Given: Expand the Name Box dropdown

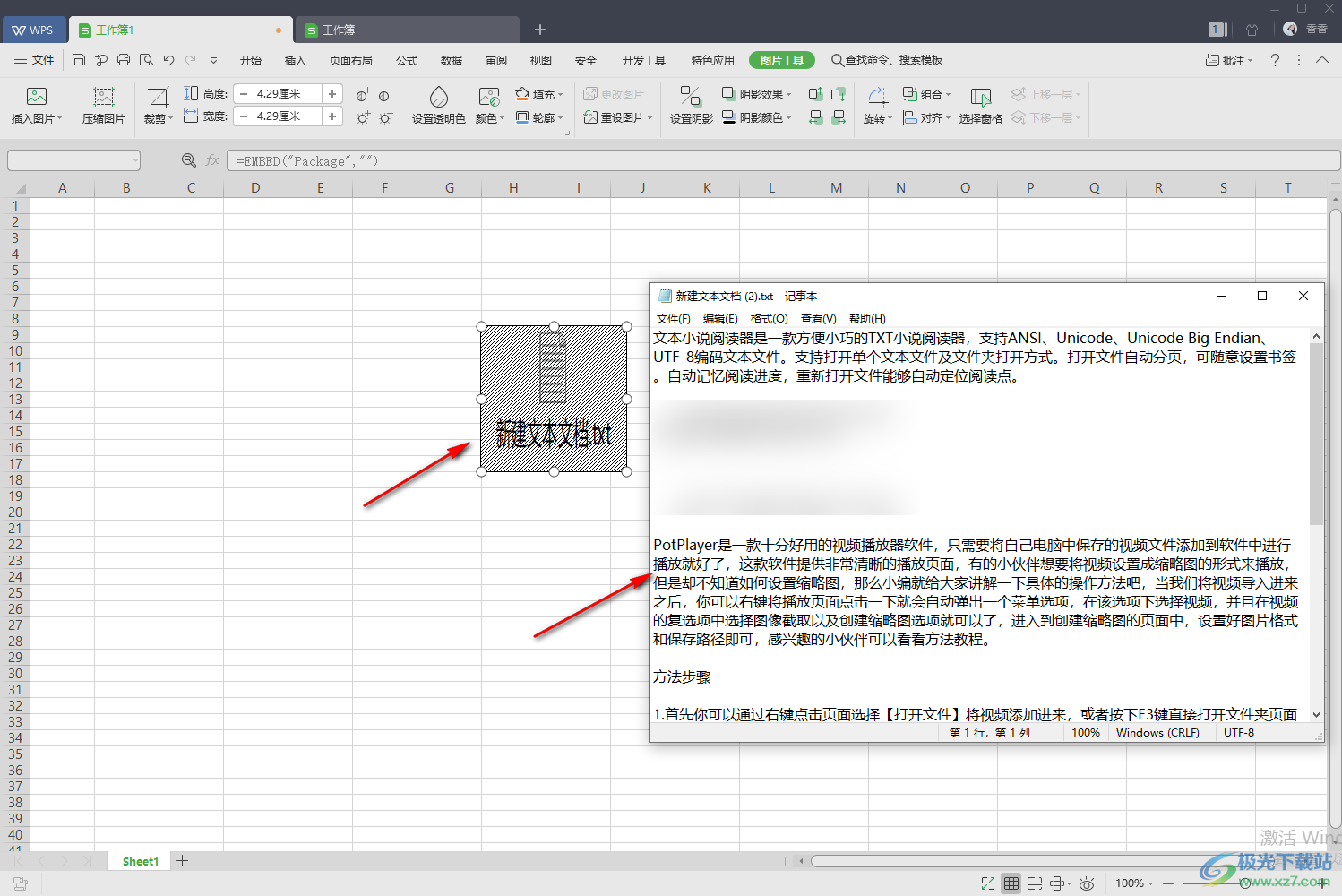Looking at the screenshot, I should coord(135,160).
